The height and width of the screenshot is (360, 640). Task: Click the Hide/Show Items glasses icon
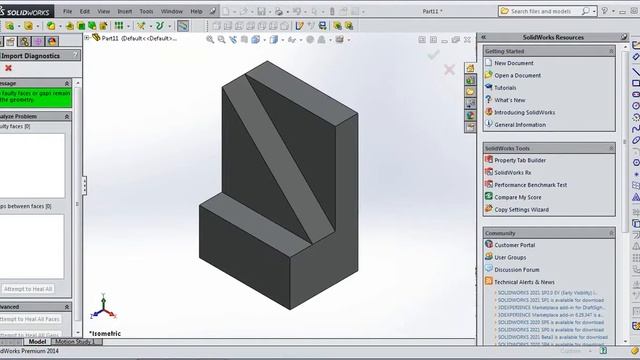click(x=292, y=40)
